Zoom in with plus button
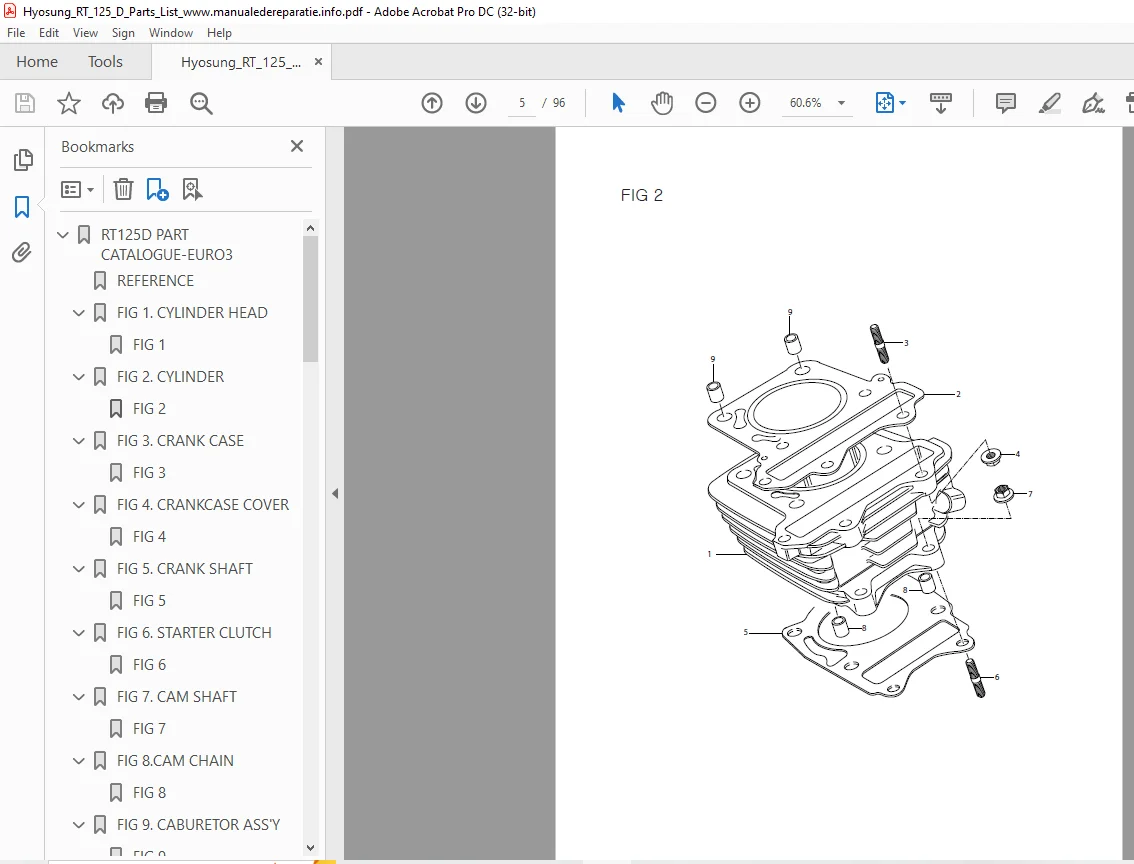The height and width of the screenshot is (864, 1134). 750,103
